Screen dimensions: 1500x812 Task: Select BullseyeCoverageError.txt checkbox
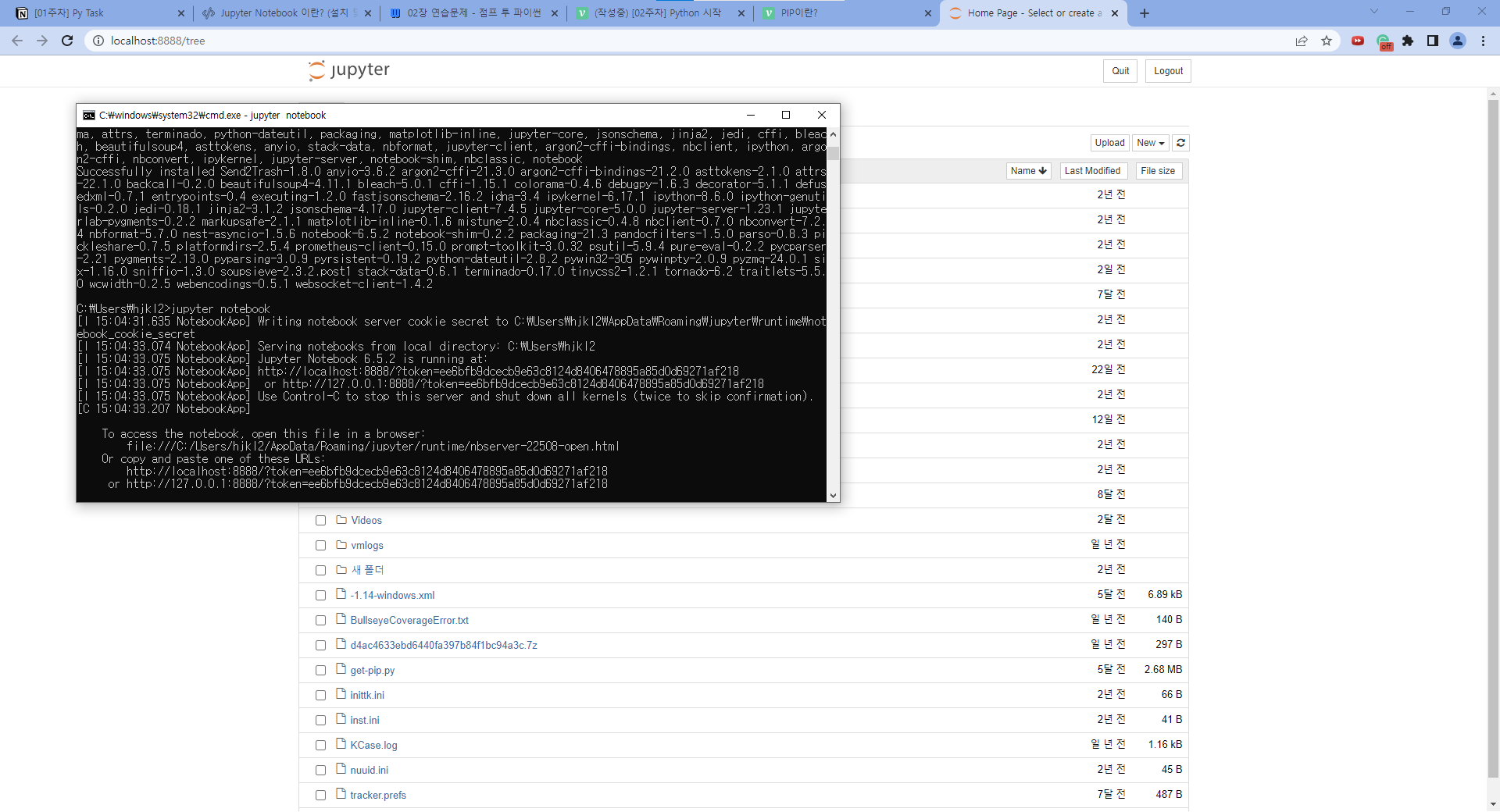click(x=320, y=620)
